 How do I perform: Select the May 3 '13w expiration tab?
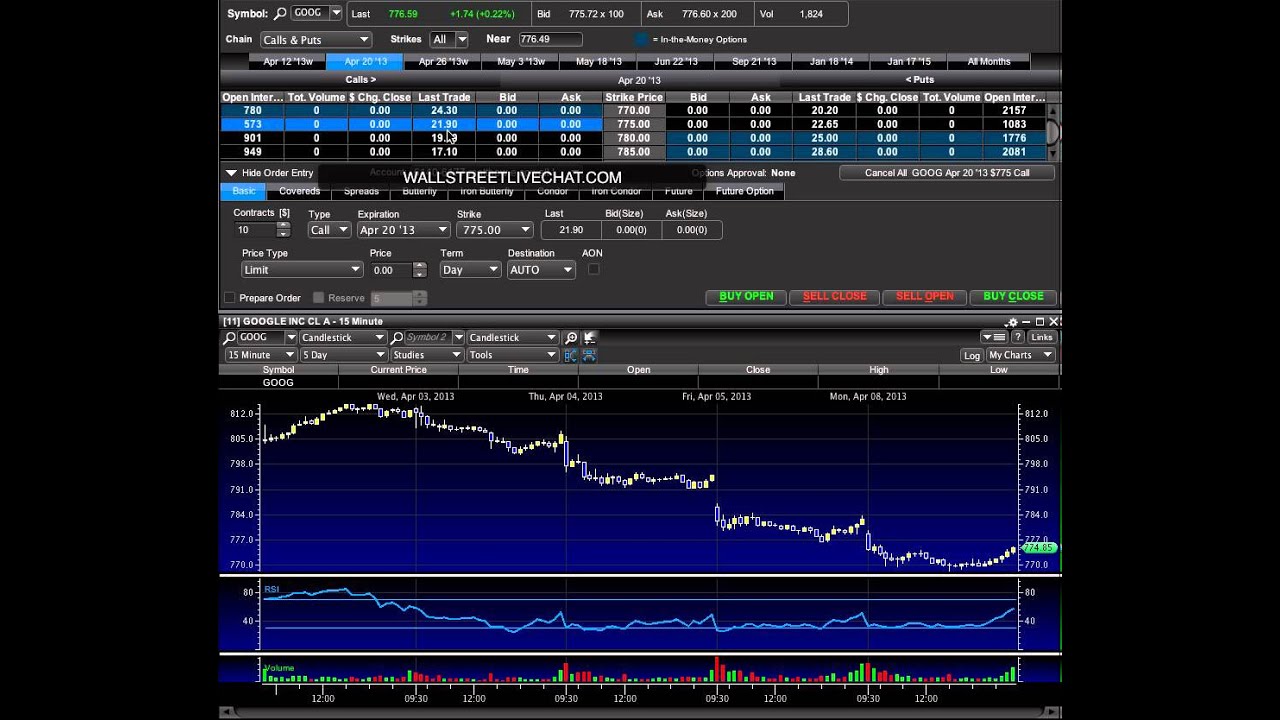(x=521, y=61)
